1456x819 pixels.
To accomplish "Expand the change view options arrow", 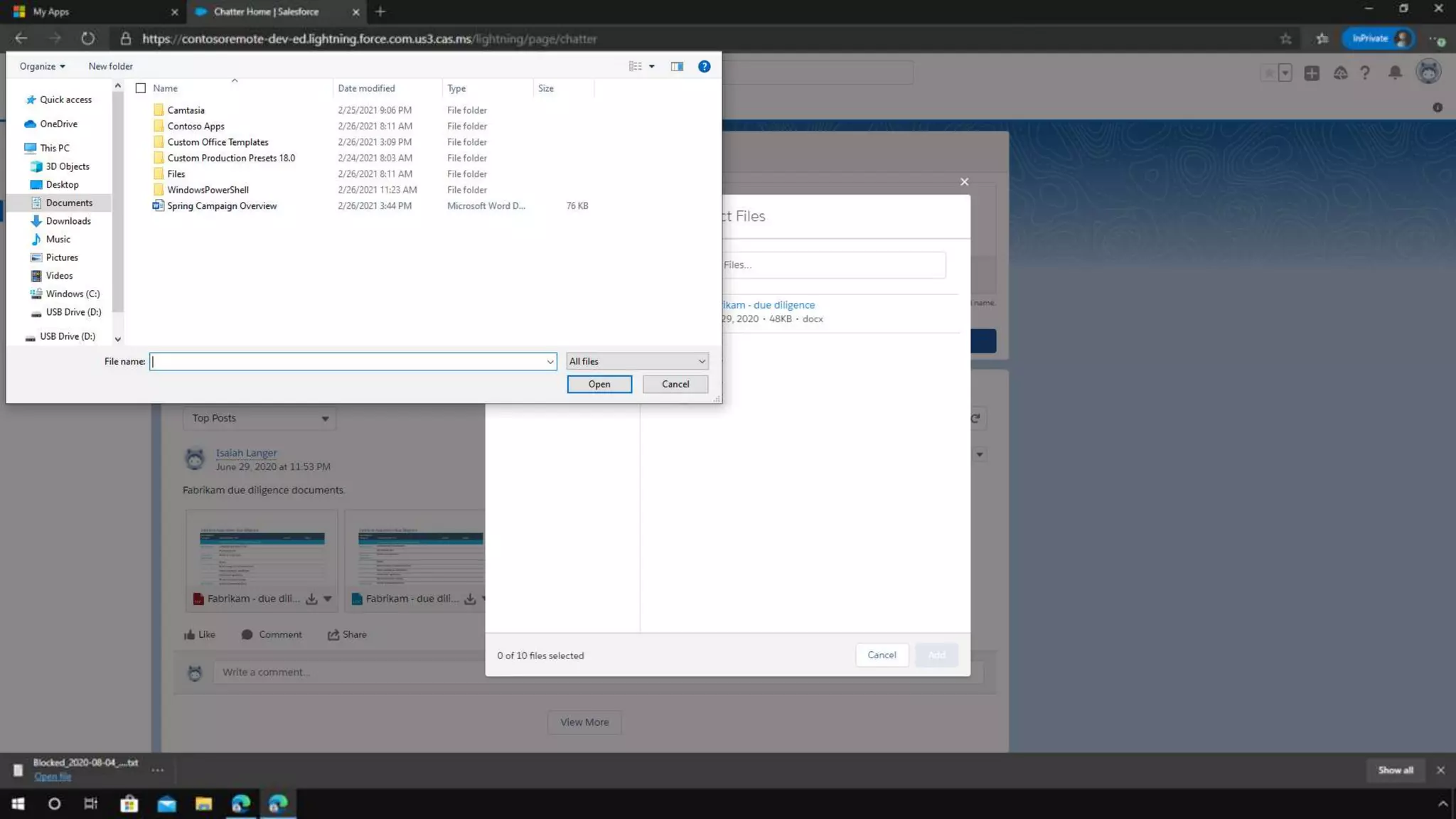I will click(x=651, y=66).
